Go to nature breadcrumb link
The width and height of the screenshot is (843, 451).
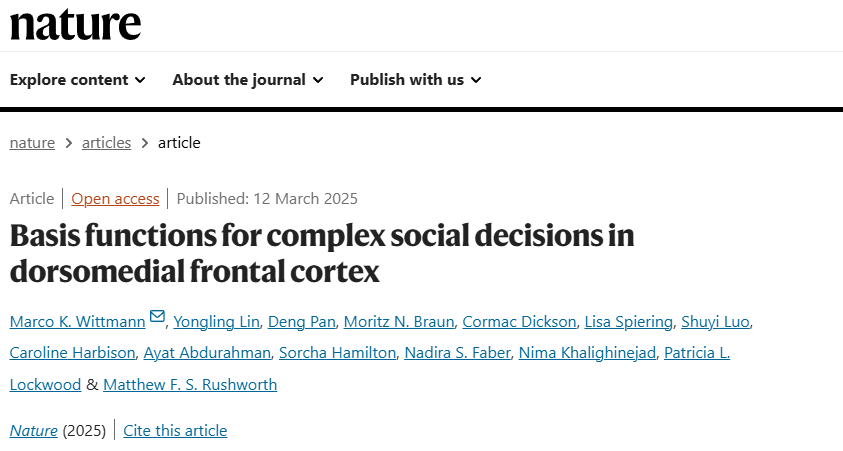[x=32, y=142]
